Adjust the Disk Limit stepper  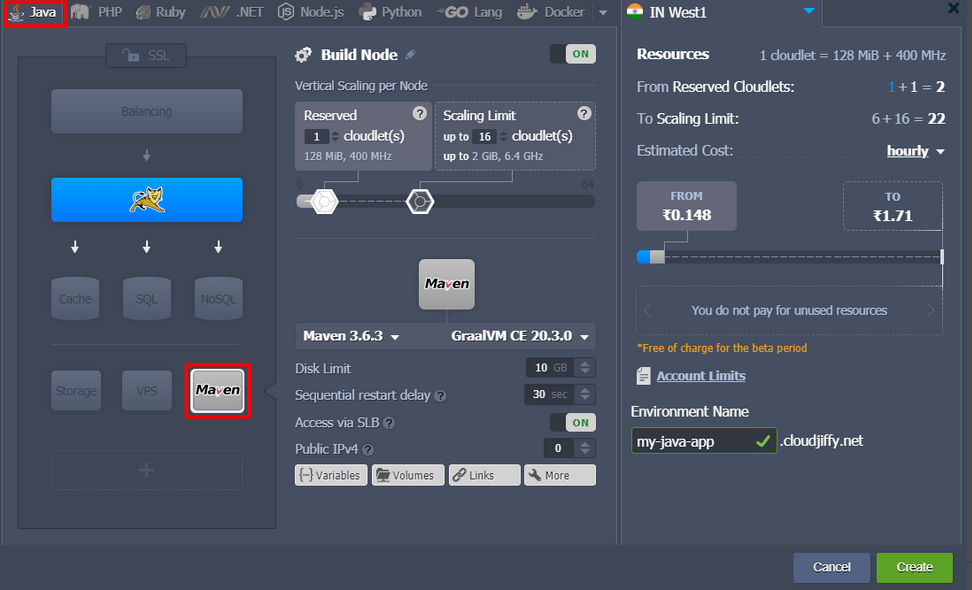coord(585,368)
